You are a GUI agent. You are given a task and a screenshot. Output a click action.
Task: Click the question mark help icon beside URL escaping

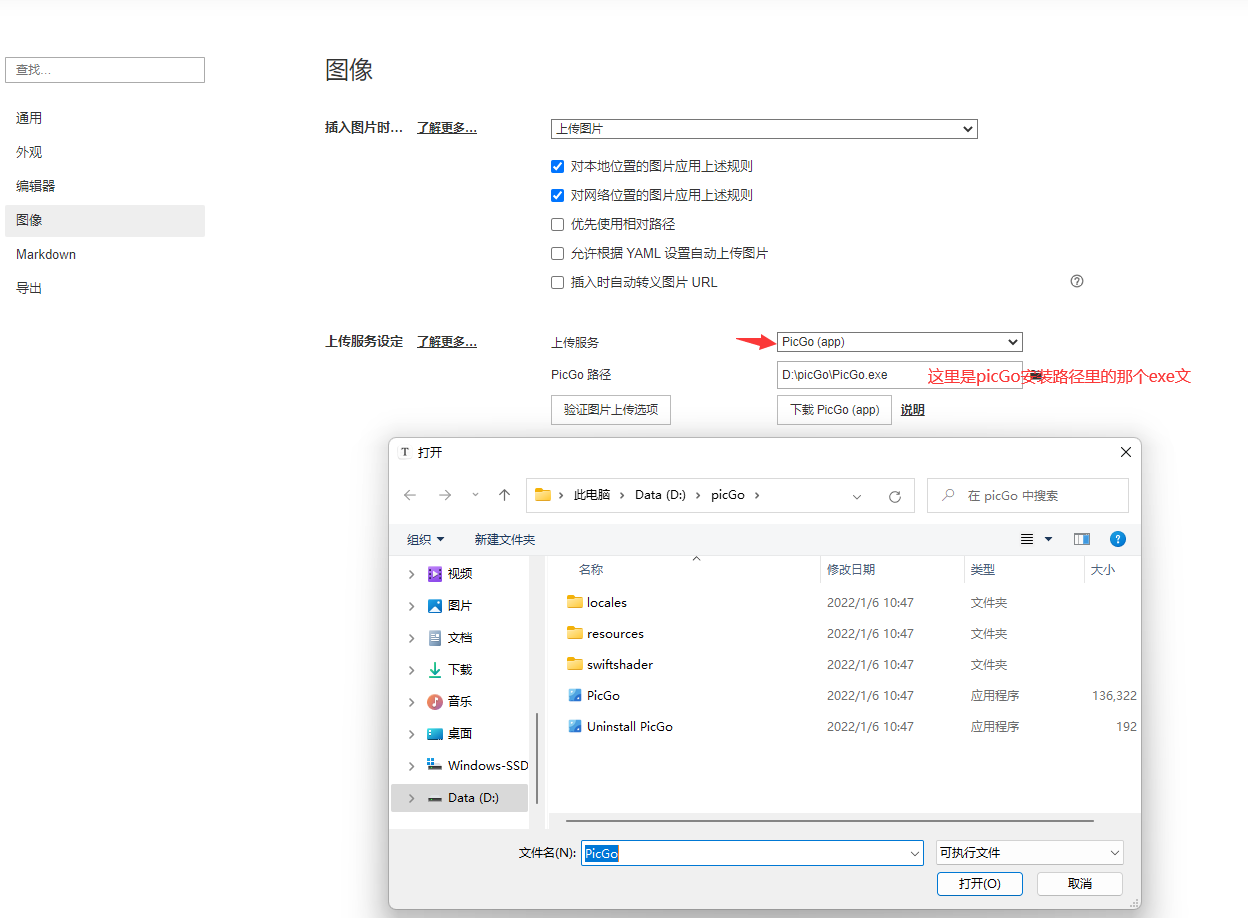click(1077, 281)
